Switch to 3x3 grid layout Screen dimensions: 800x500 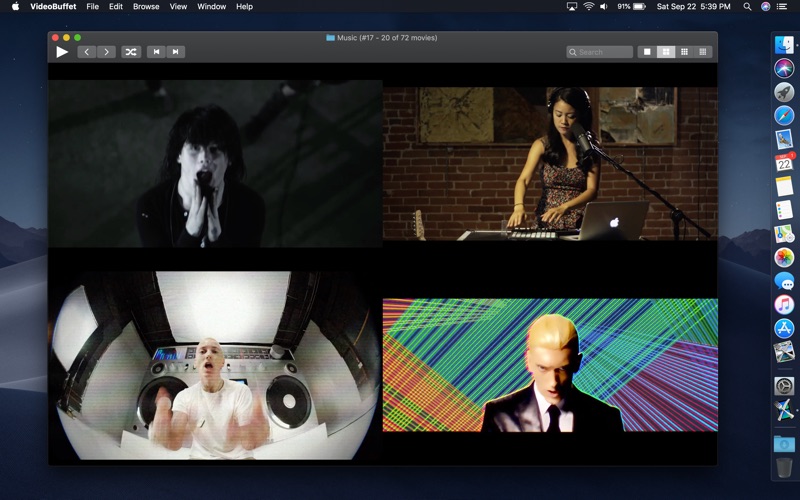(684, 52)
